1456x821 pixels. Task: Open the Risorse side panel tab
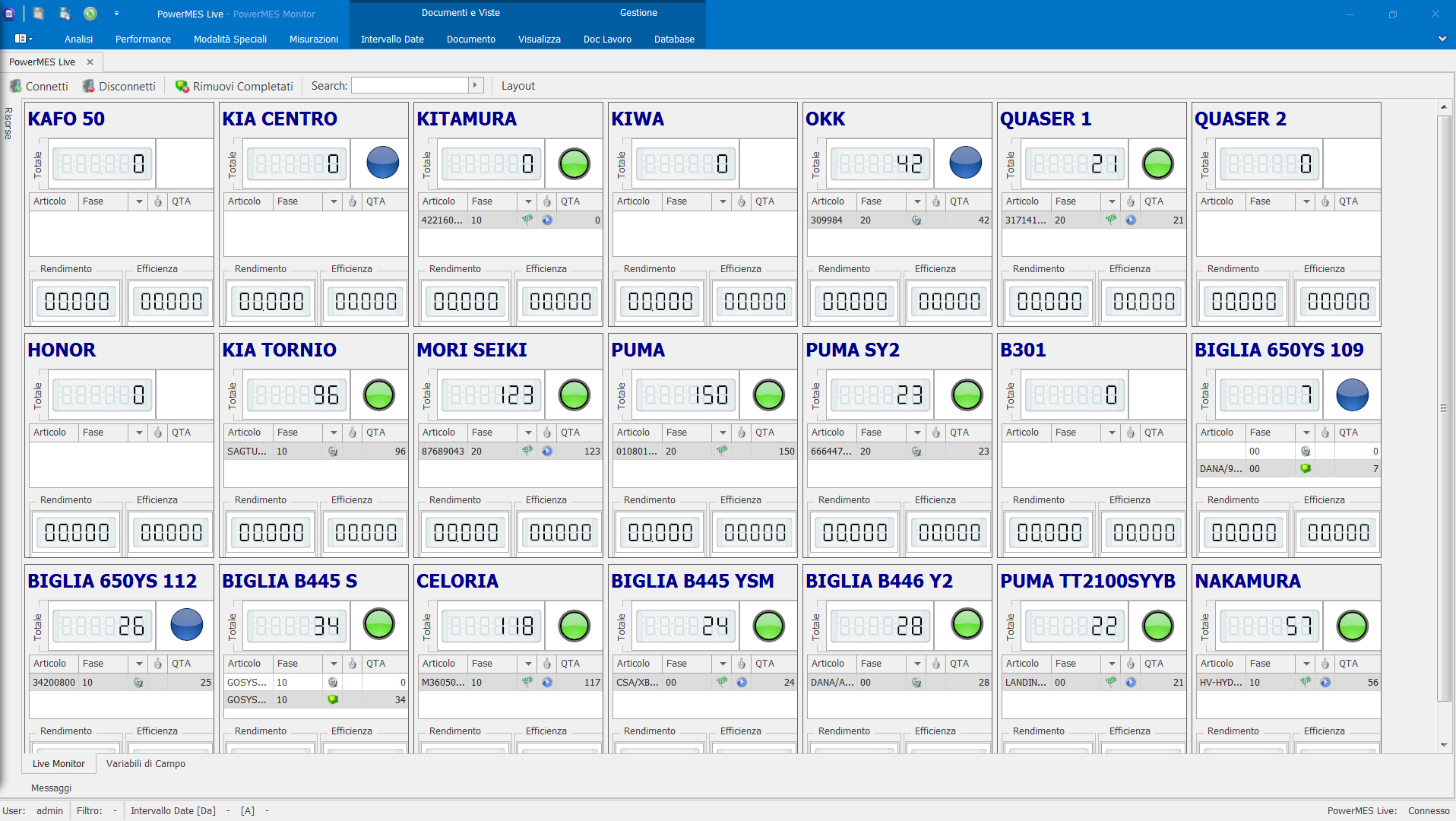point(8,122)
